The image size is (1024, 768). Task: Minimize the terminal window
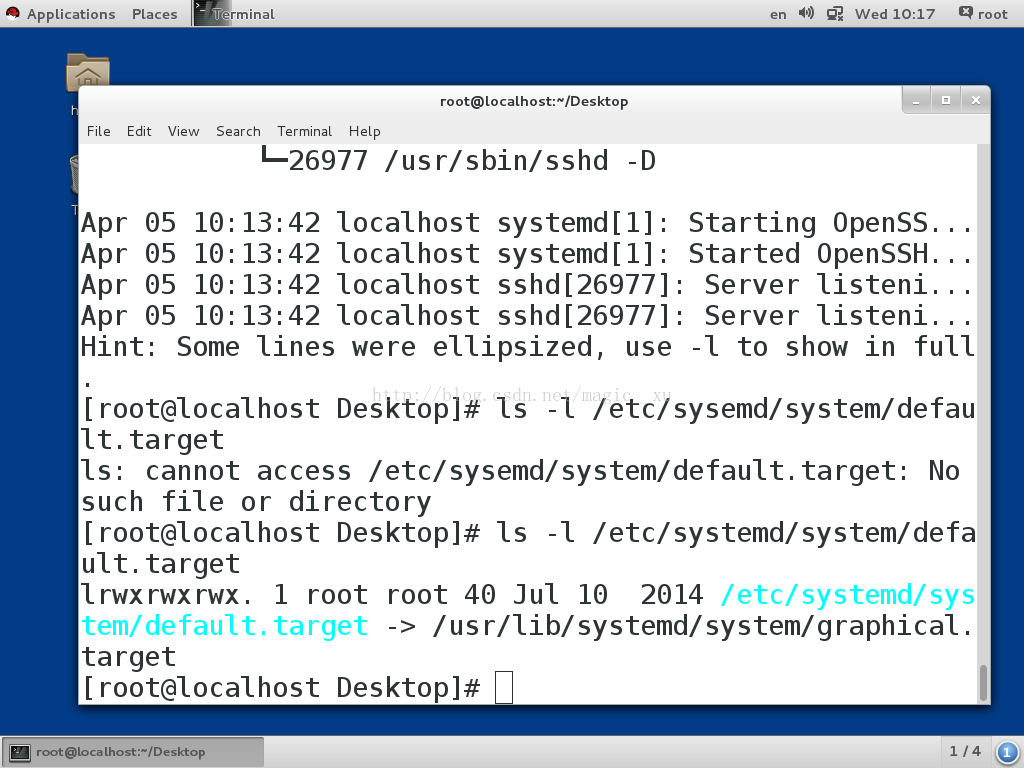pos(916,101)
